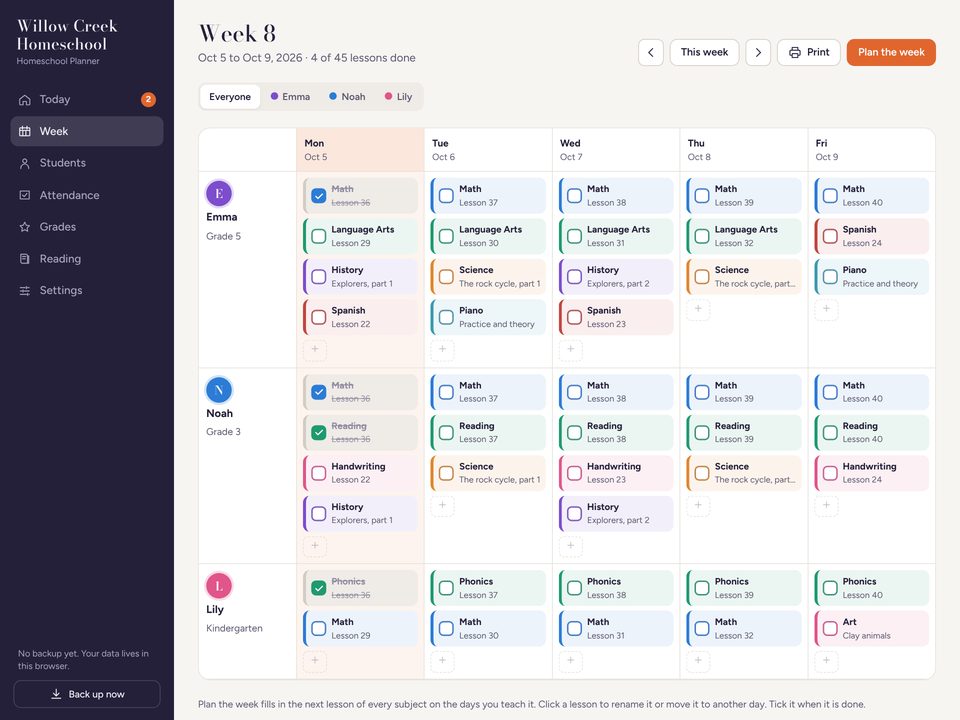Go to the next week arrow
Image resolution: width=960 pixels, height=720 pixels.
[758, 53]
